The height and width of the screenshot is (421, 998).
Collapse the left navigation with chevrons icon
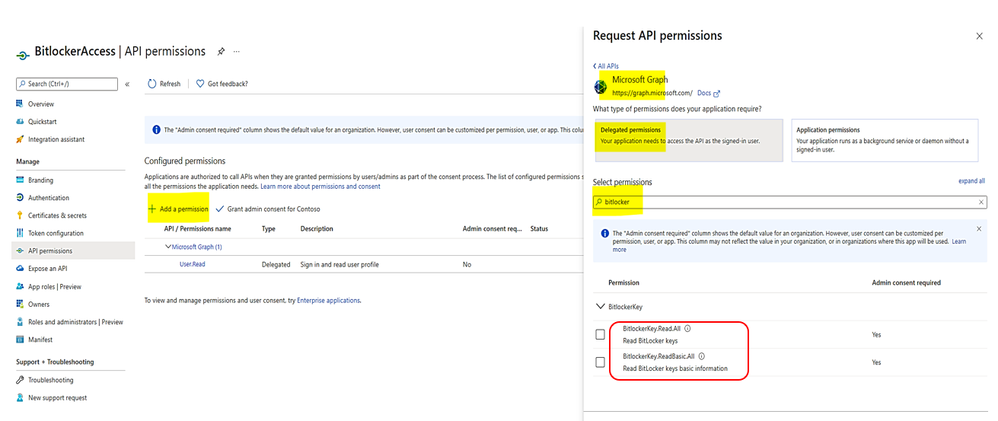[127, 84]
